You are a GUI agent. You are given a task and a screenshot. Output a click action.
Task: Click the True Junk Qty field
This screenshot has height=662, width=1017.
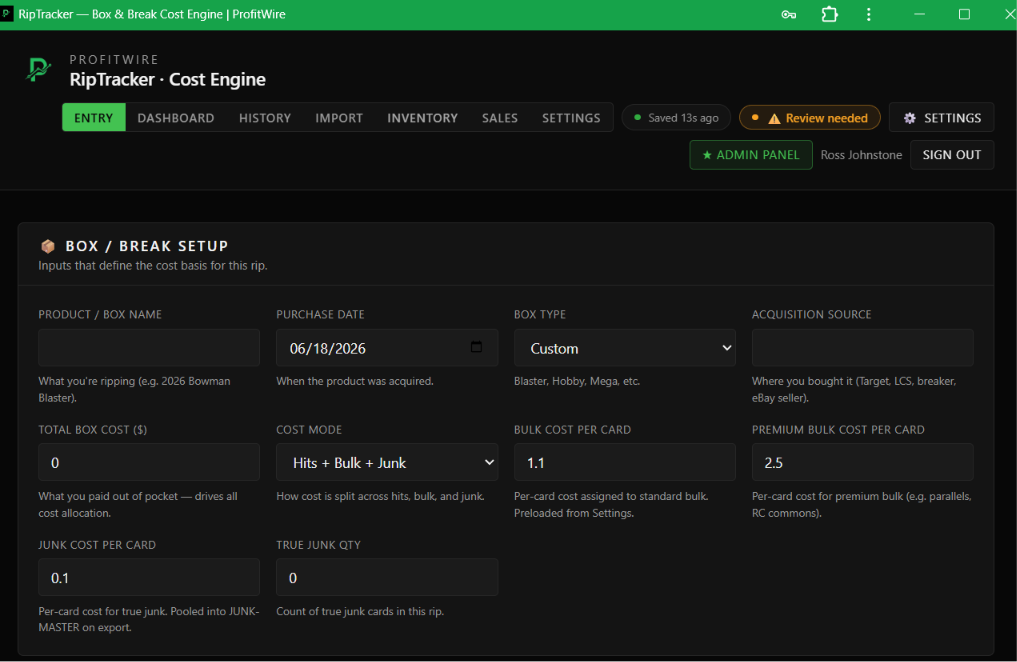click(387, 577)
